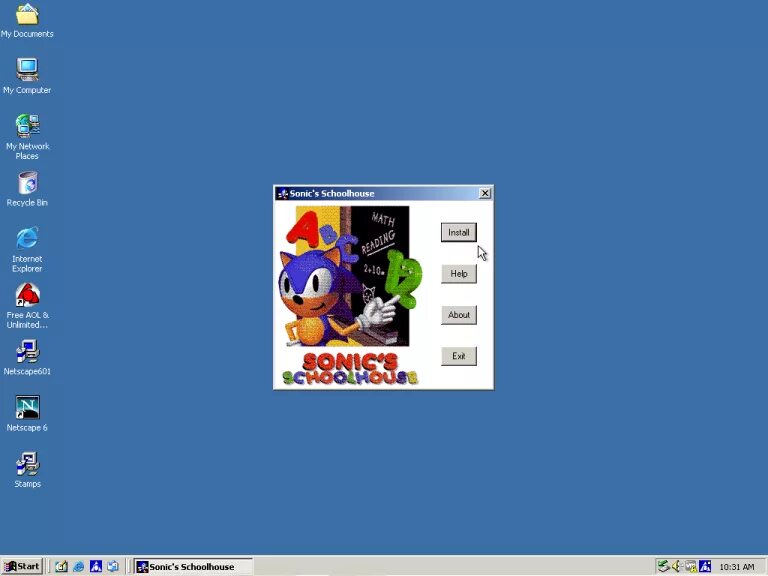The width and height of the screenshot is (768, 576).
Task: Select the Netscape601 desktop icon
Action: 27,358
